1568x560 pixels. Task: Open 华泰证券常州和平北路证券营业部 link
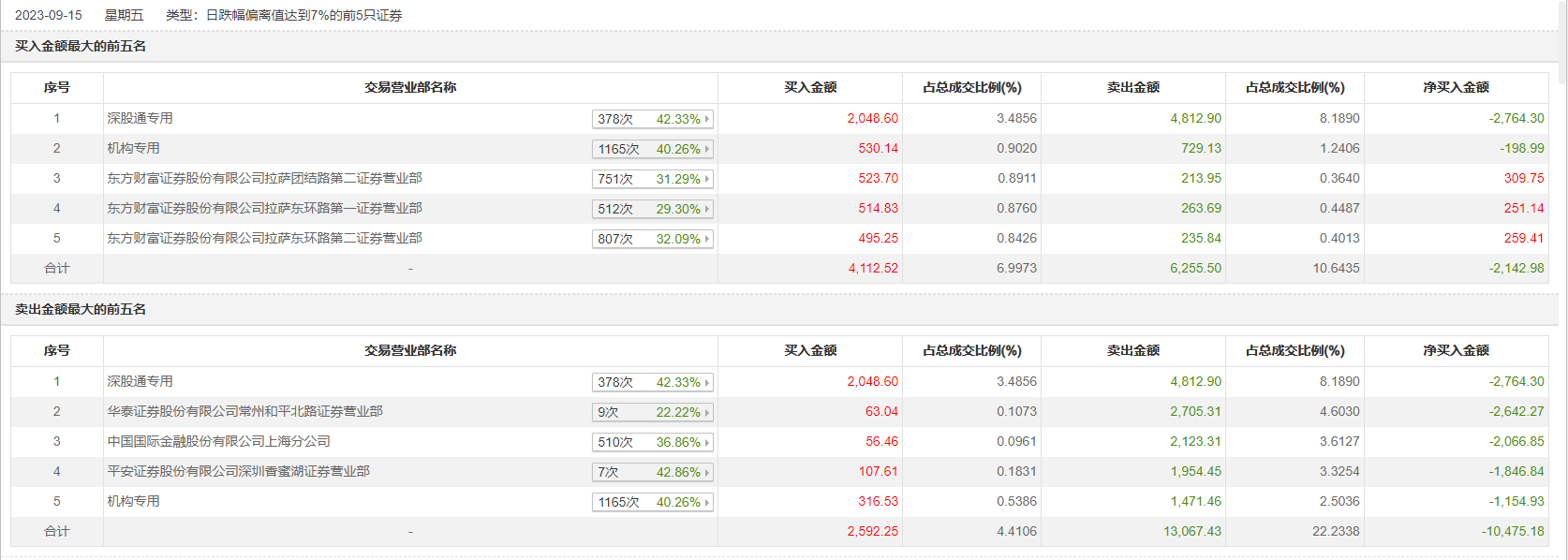(244, 411)
